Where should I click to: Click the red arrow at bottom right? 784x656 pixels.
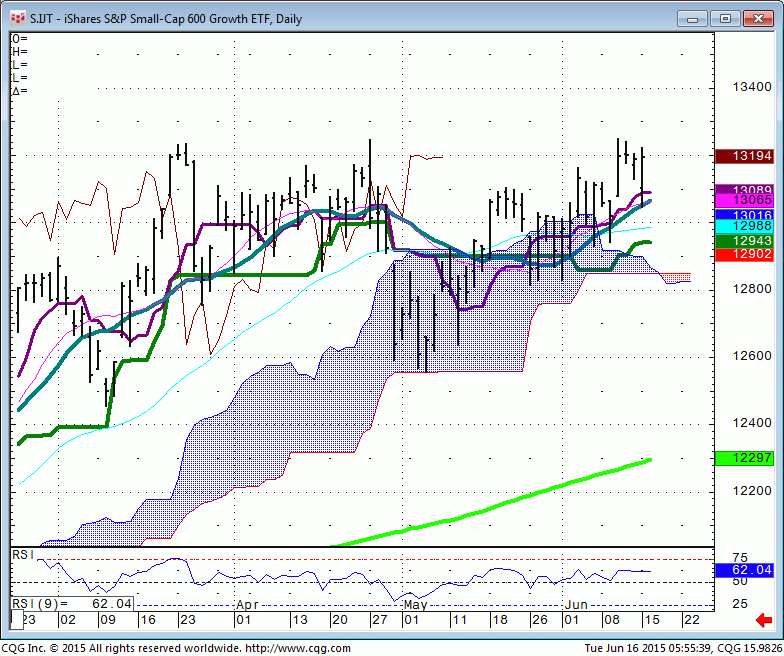point(764,620)
